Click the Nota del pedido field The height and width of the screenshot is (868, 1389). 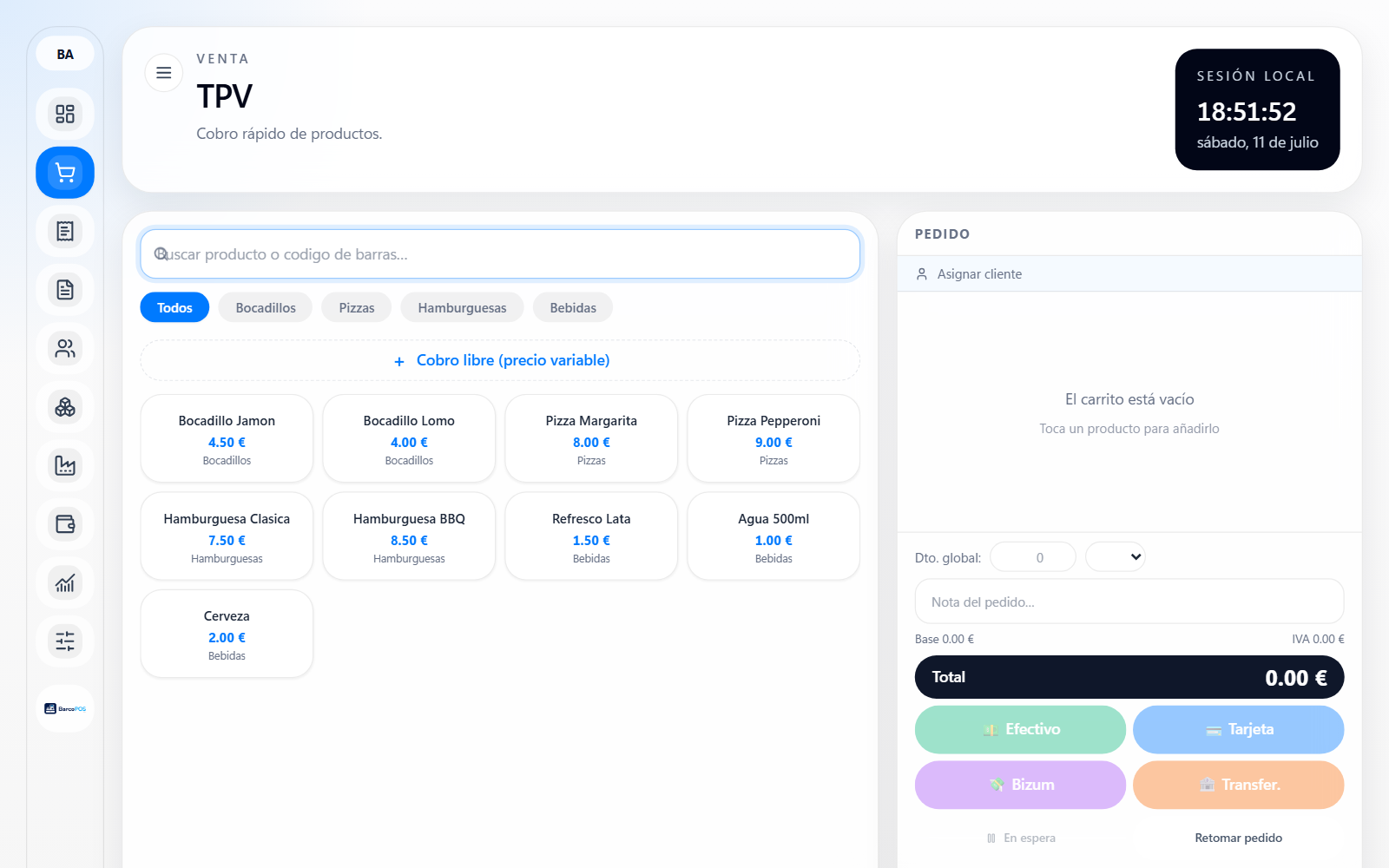point(1129,602)
